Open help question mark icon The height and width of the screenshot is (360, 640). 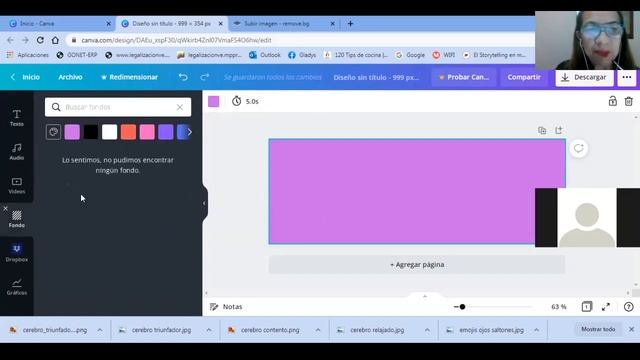(629, 307)
